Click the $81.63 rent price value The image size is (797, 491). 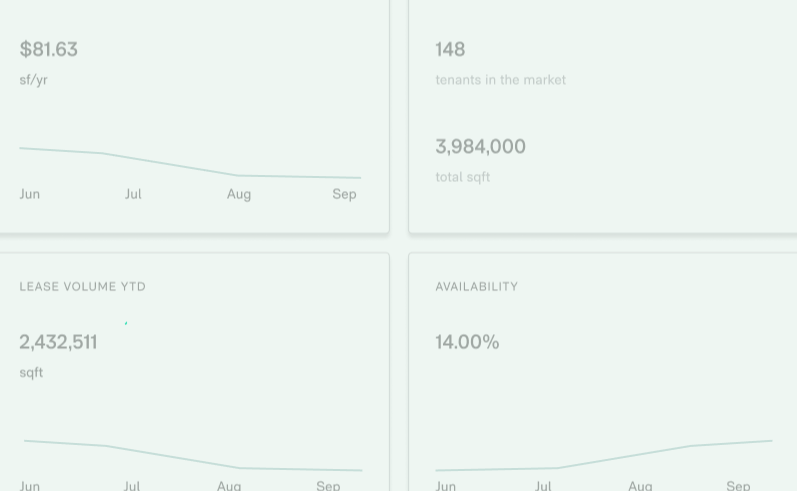coord(49,49)
